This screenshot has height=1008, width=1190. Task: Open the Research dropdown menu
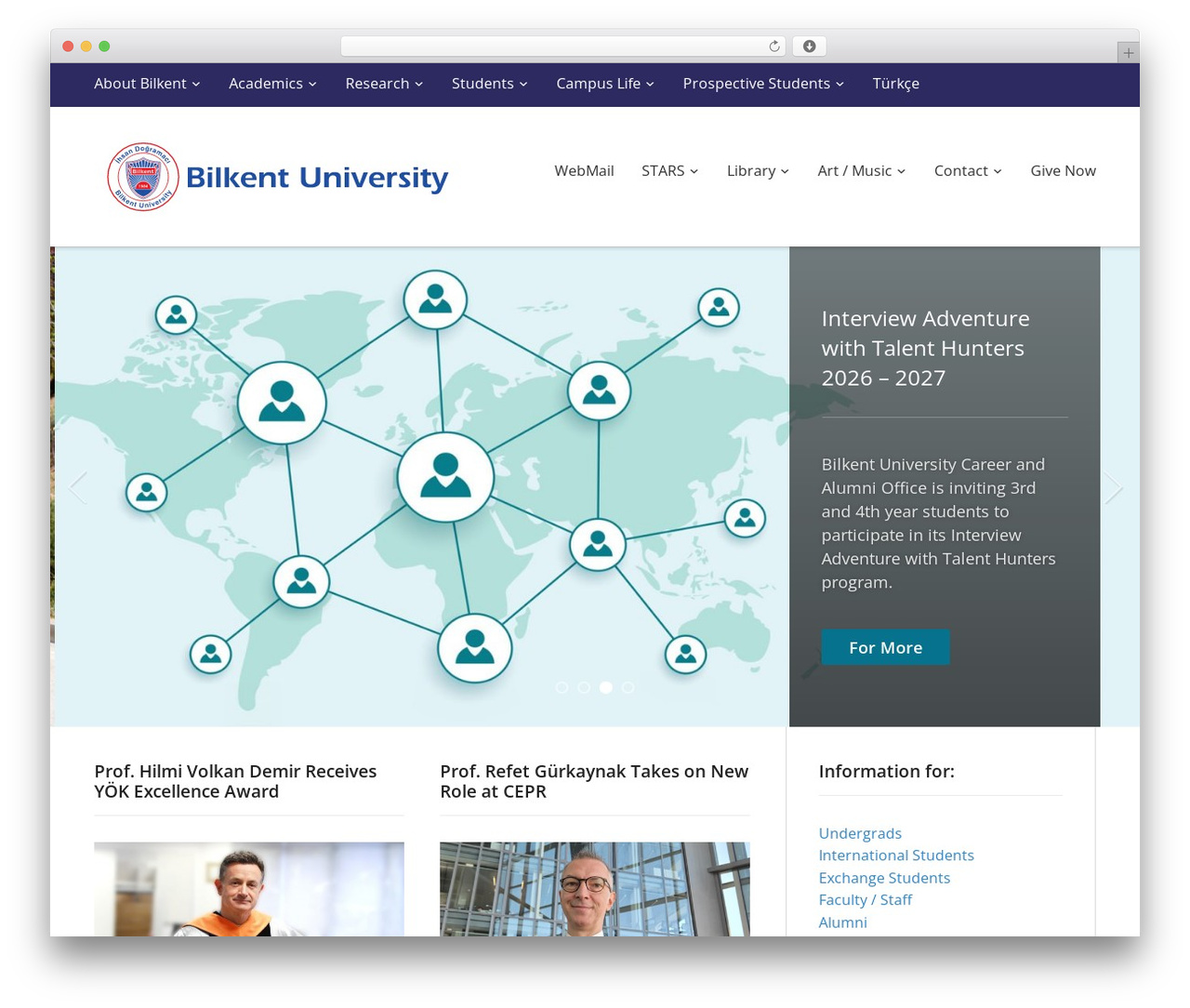(x=384, y=84)
